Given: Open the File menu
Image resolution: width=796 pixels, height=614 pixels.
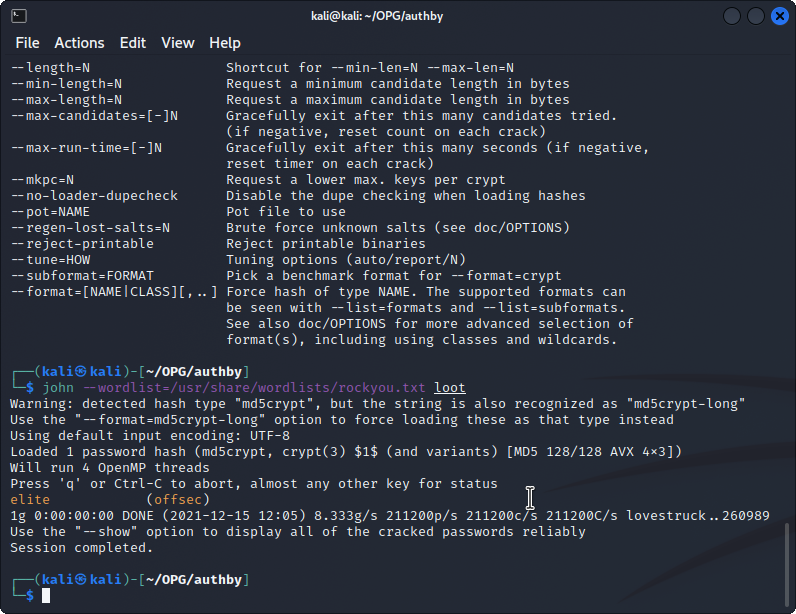Looking at the screenshot, I should [x=27, y=43].
